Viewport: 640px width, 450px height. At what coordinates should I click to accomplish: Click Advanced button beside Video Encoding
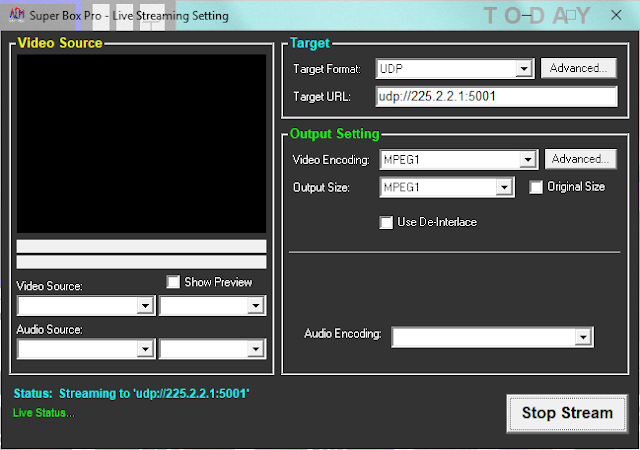(x=580, y=159)
